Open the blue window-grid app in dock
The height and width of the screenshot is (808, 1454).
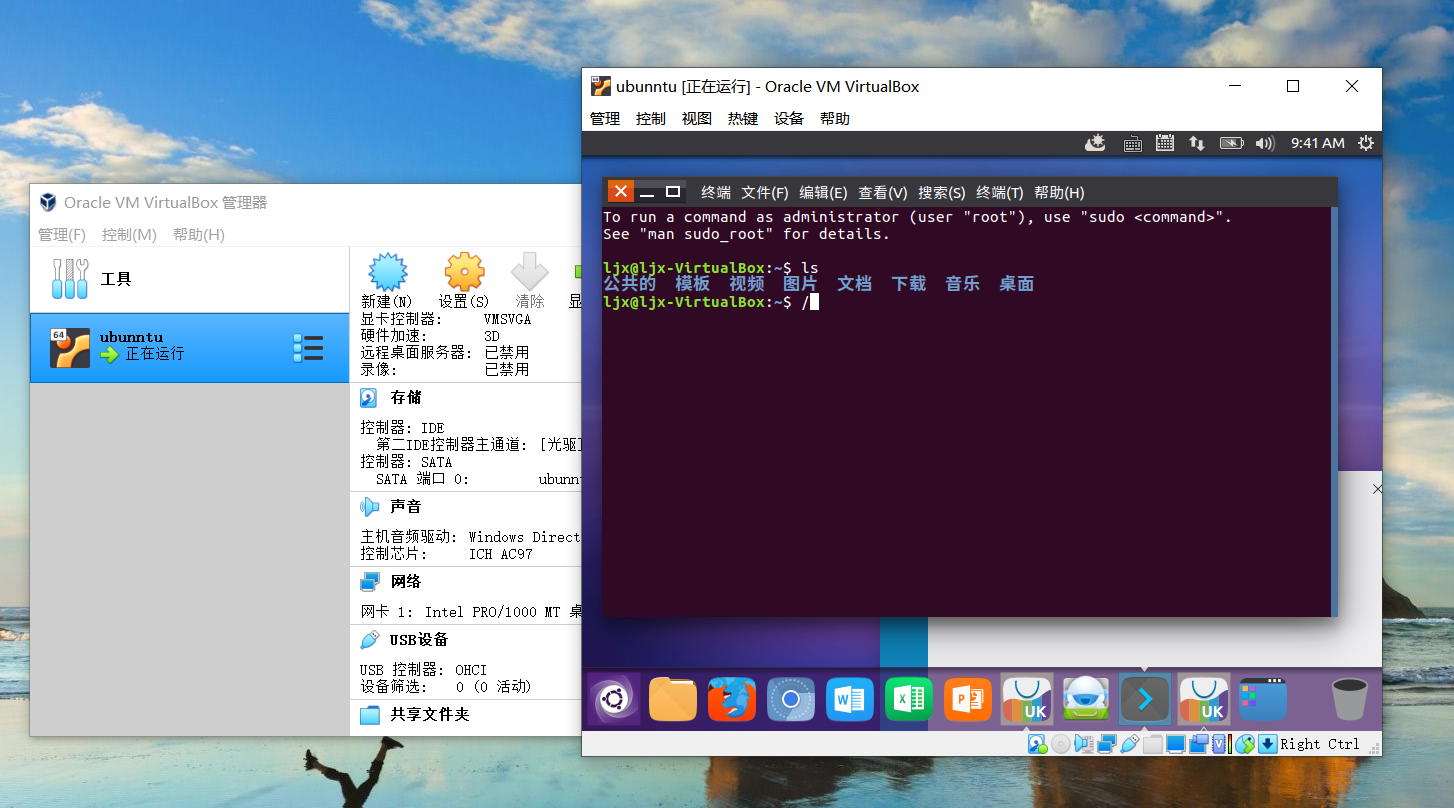(1263, 700)
